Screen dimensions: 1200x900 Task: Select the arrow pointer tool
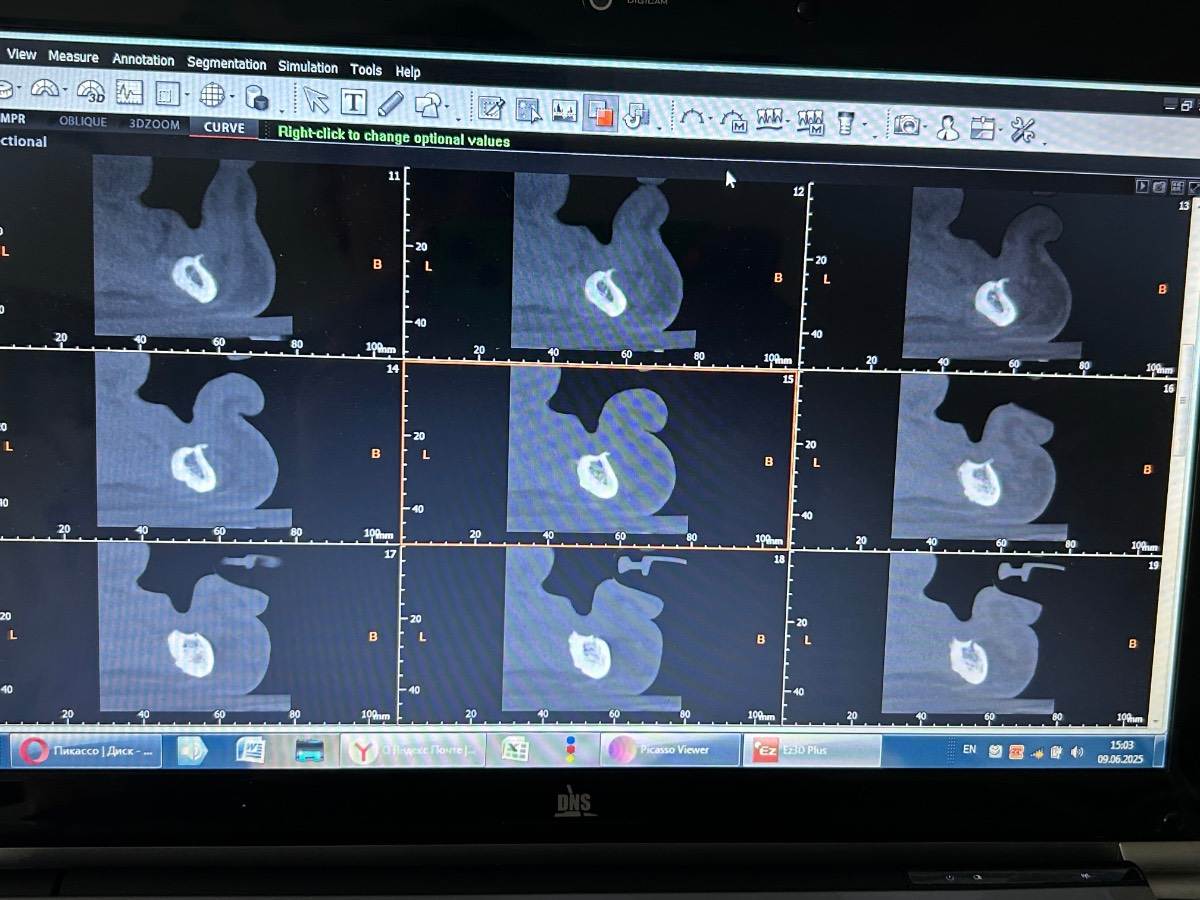tap(315, 101)
